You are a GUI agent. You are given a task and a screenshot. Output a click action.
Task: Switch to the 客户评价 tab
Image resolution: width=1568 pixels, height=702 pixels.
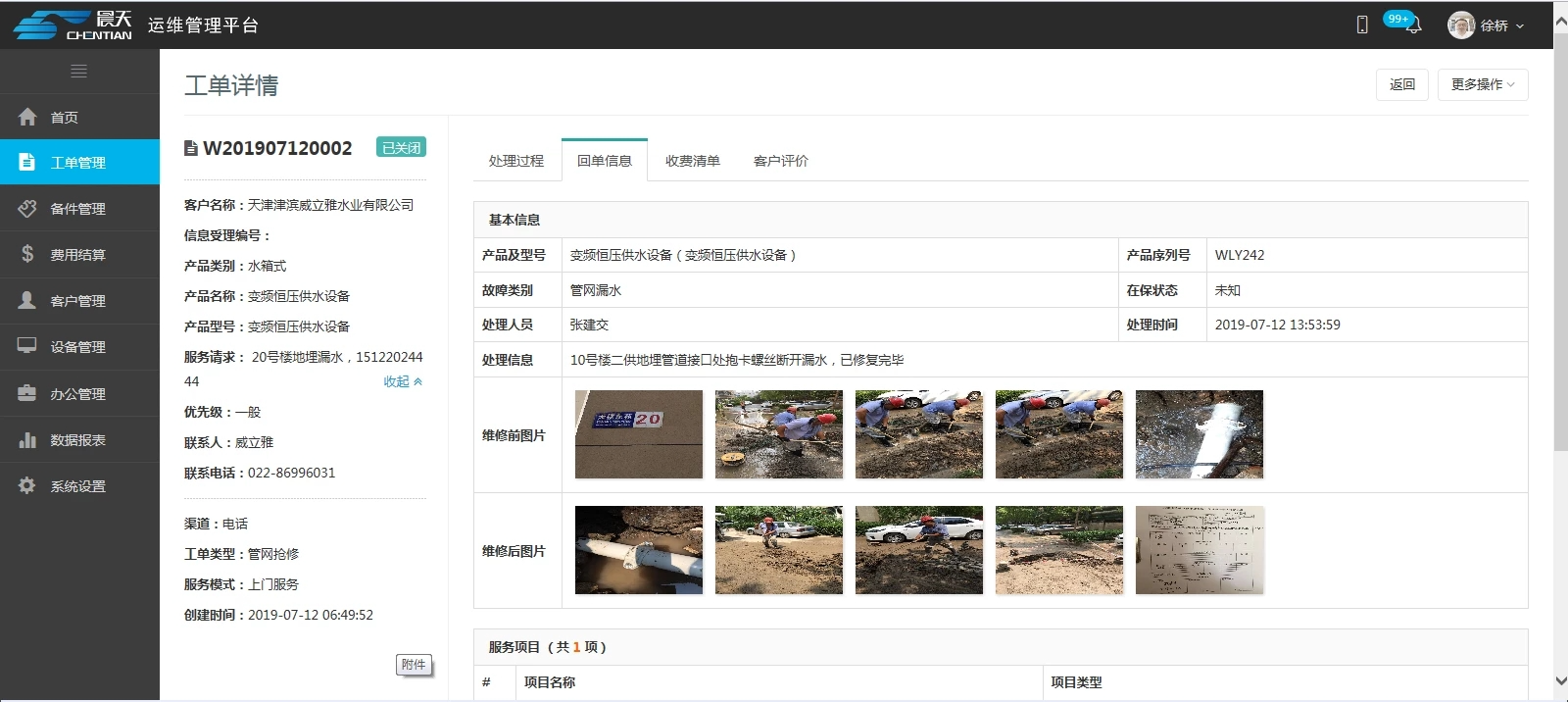(x=780, y=161)
